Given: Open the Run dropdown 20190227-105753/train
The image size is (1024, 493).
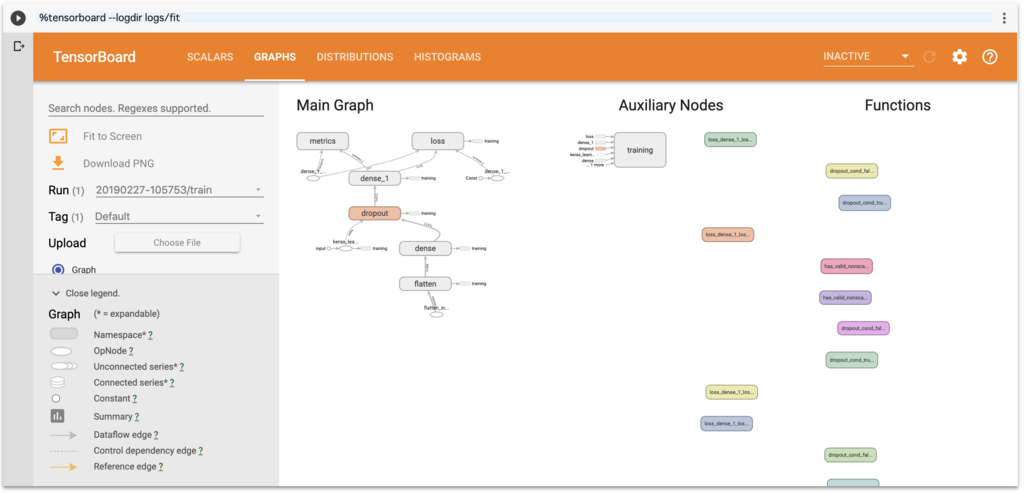Looking at the screenshot, I should click(x=180, y=190).
